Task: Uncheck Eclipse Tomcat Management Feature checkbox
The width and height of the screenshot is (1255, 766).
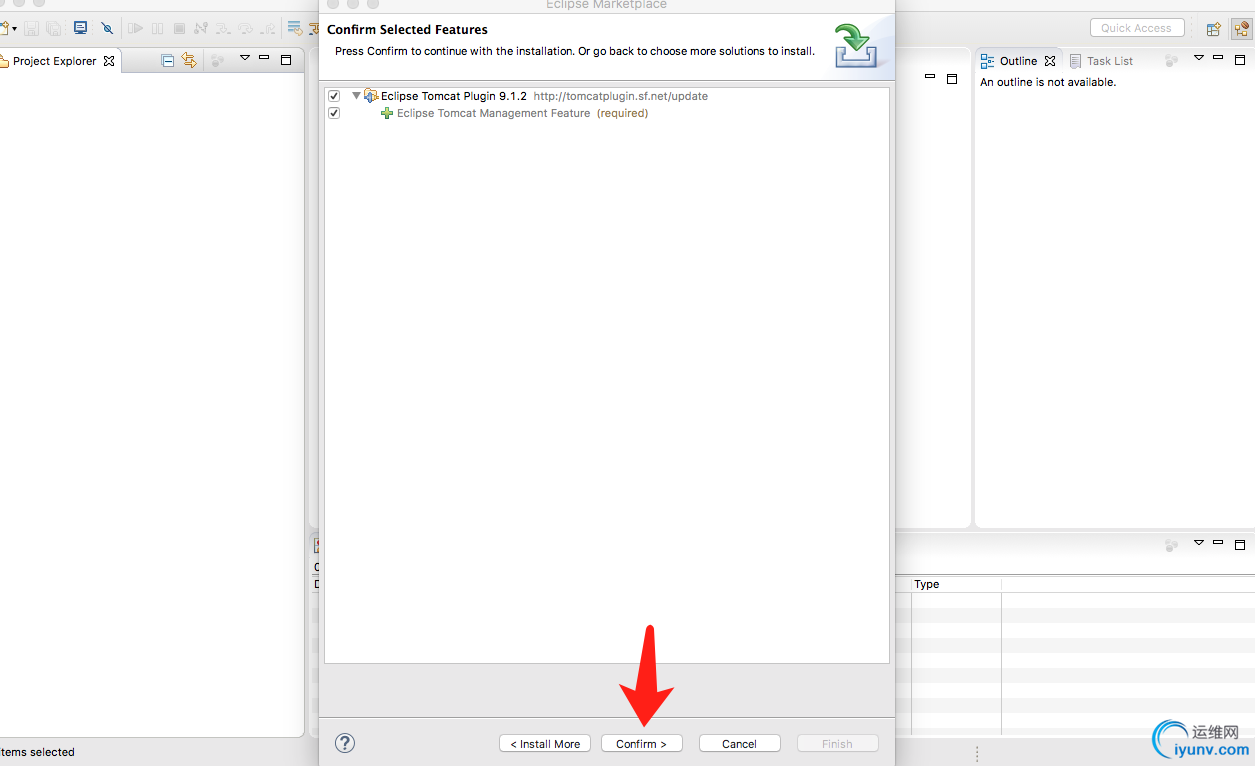Action: 334,113
